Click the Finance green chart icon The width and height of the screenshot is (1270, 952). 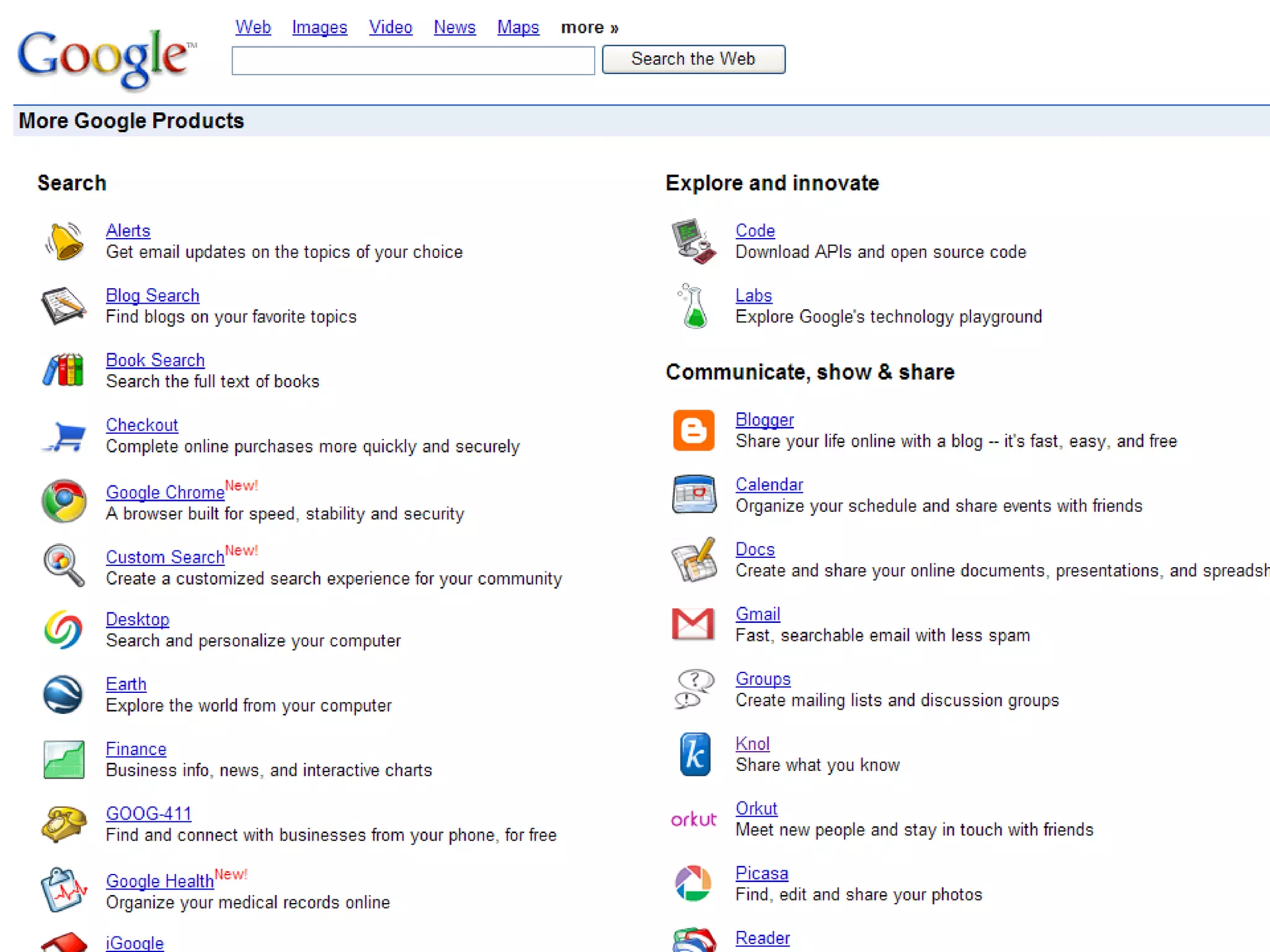tap(64, 759)
